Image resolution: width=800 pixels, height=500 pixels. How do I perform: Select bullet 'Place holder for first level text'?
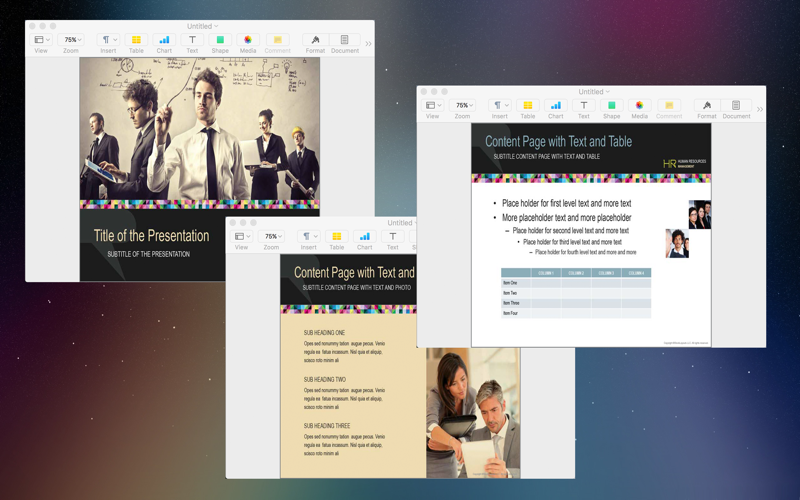pyautogui.click(x=566, y=203)
